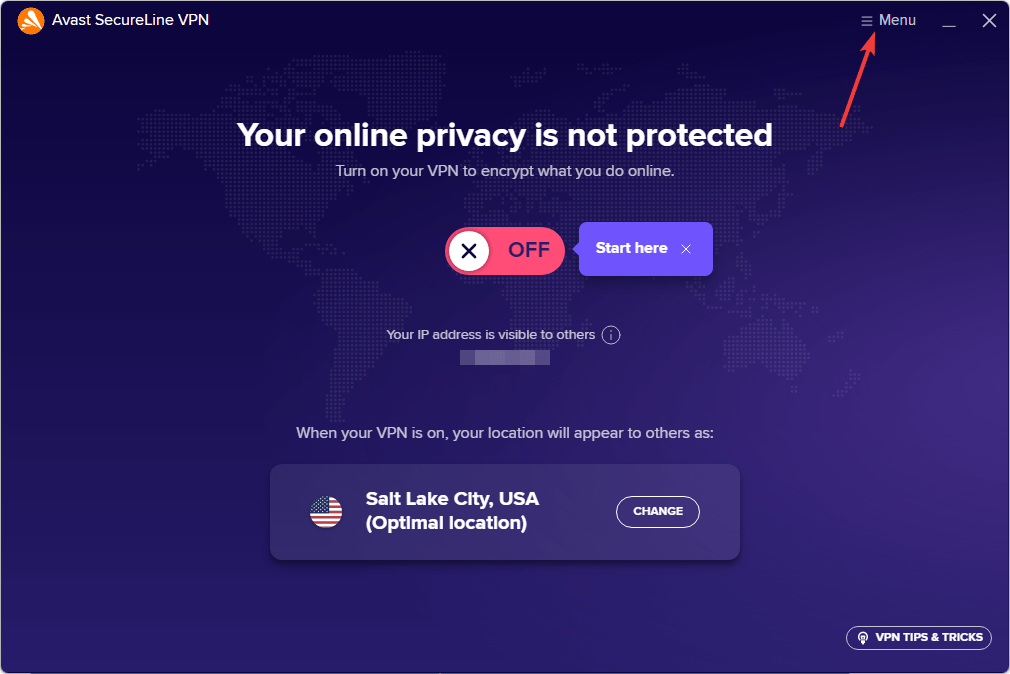Click the lightbulb icon in VPN Tips
The image size is (1010, 674).
coord(862,638)
